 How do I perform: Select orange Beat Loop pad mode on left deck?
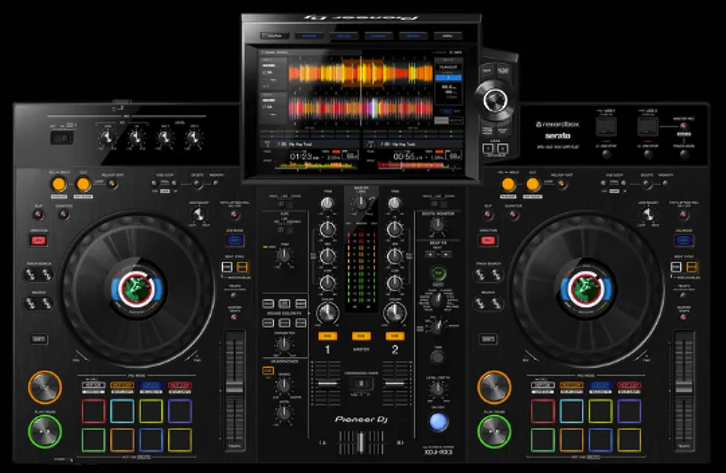pyautogui.click(x=122, y=385)
